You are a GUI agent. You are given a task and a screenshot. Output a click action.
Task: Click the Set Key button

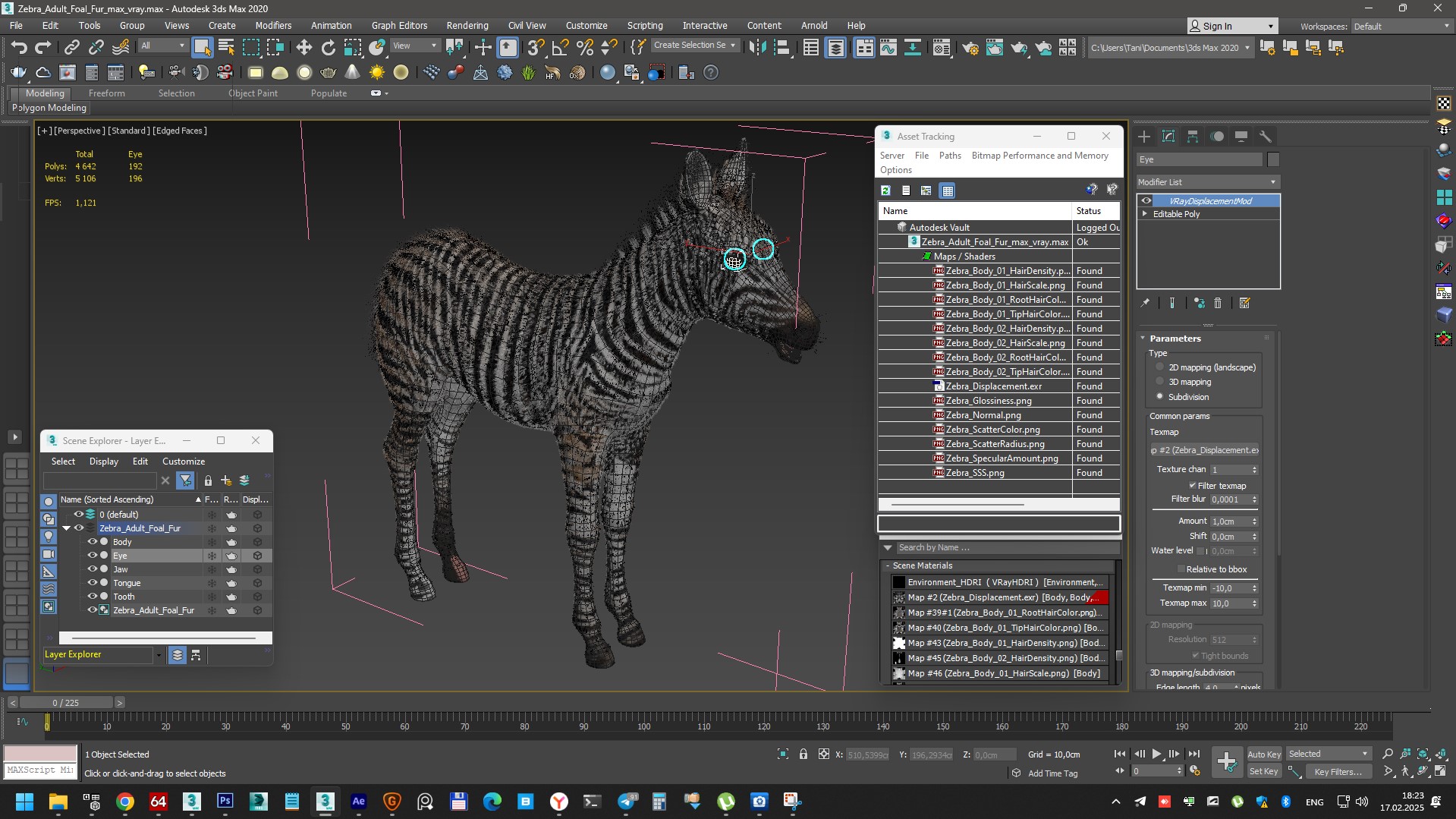[x=1264, y=771]
